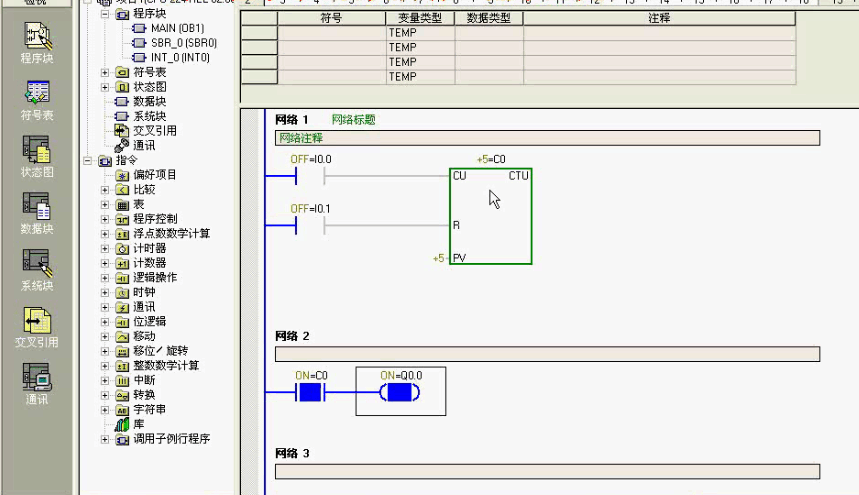Screen dimensions: 859x495
Task: Click the 计时器 folder icon
Action: coord(122,249)
